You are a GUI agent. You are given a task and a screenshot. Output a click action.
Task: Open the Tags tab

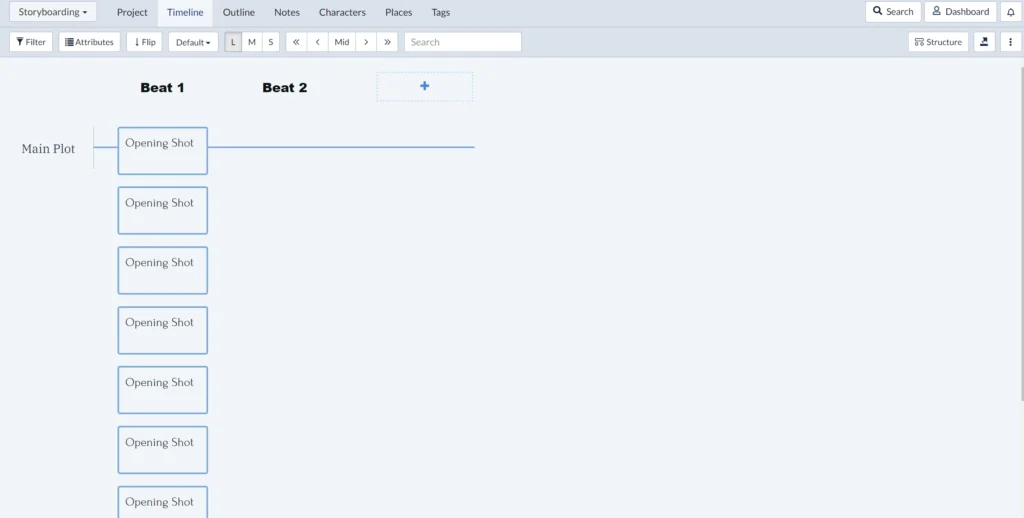click(441, 12)
